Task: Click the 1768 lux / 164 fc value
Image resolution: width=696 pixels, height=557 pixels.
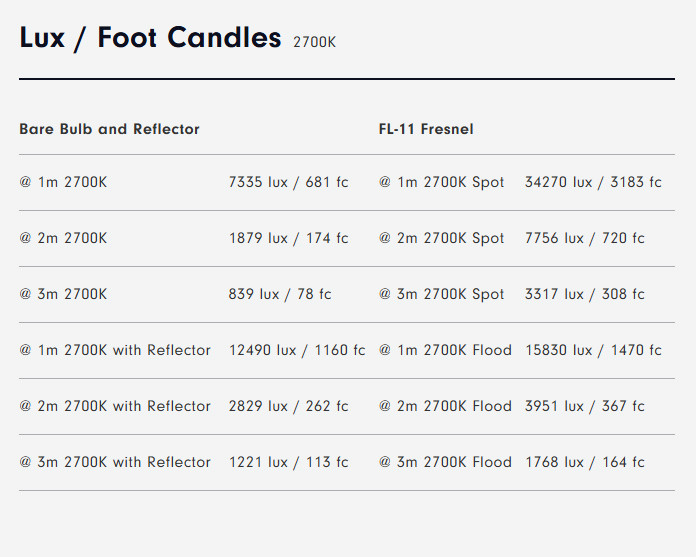Action: pyautogui.click(x=585, y=462)
